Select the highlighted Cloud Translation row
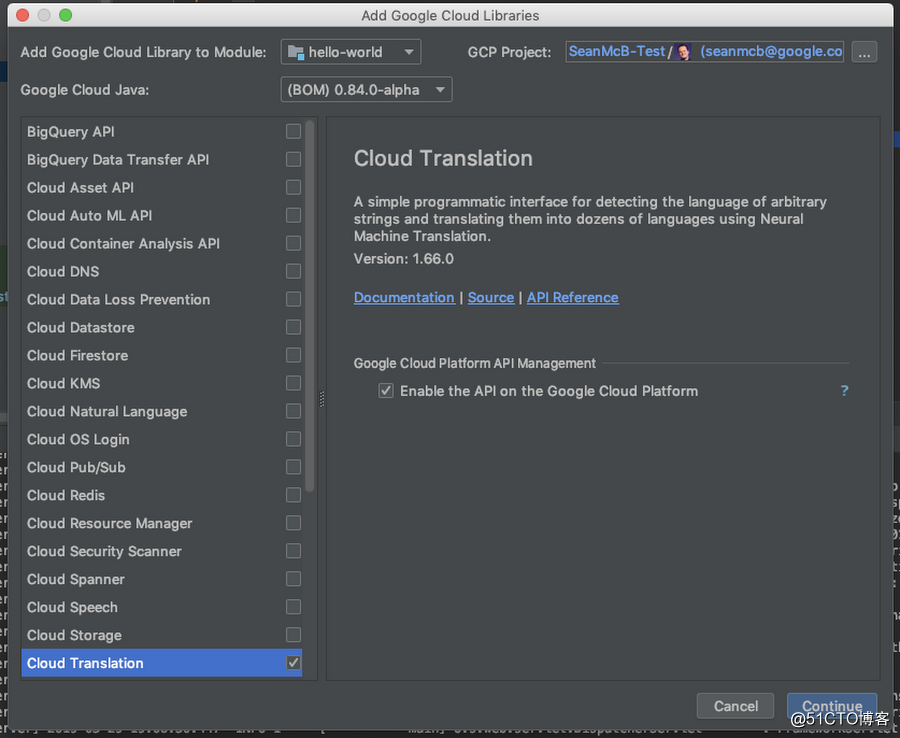 [x=162, y=663]
